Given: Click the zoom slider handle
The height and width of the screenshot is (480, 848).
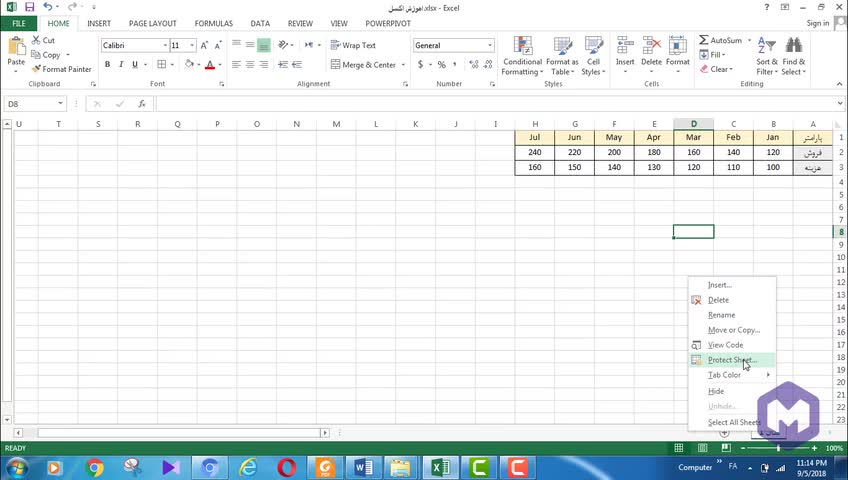Looking at the screenshot, I should pyautogui.click(x=778, y=448).
